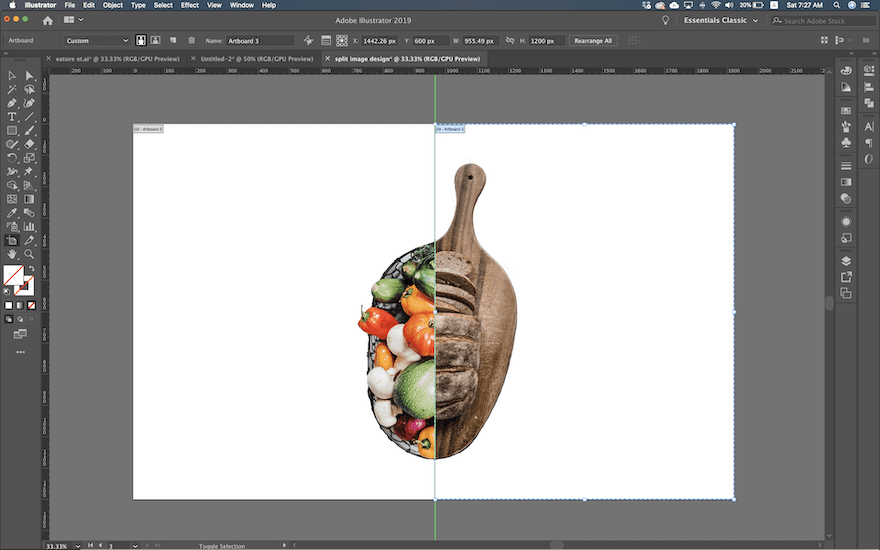Image resolution: width=880 pixels, height=550 pixels.
Task: Open the Layers panel icon
Action: tap(846, 261)
